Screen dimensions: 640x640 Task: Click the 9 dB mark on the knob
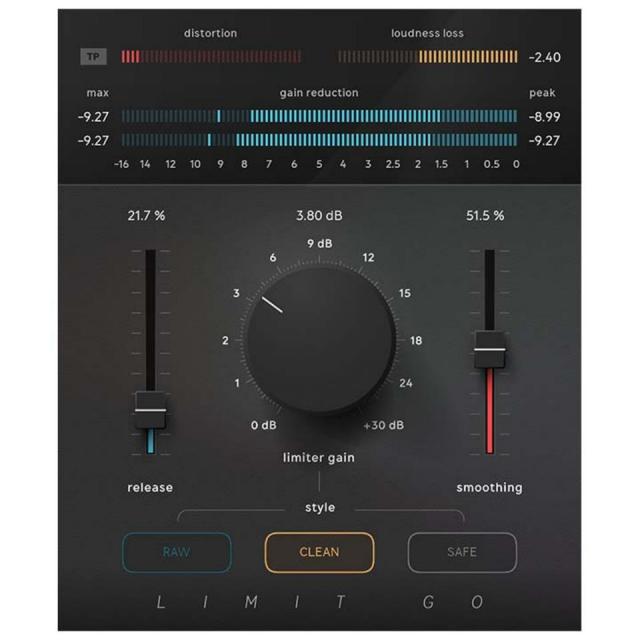pyautogui.click(x=320, y=244)
